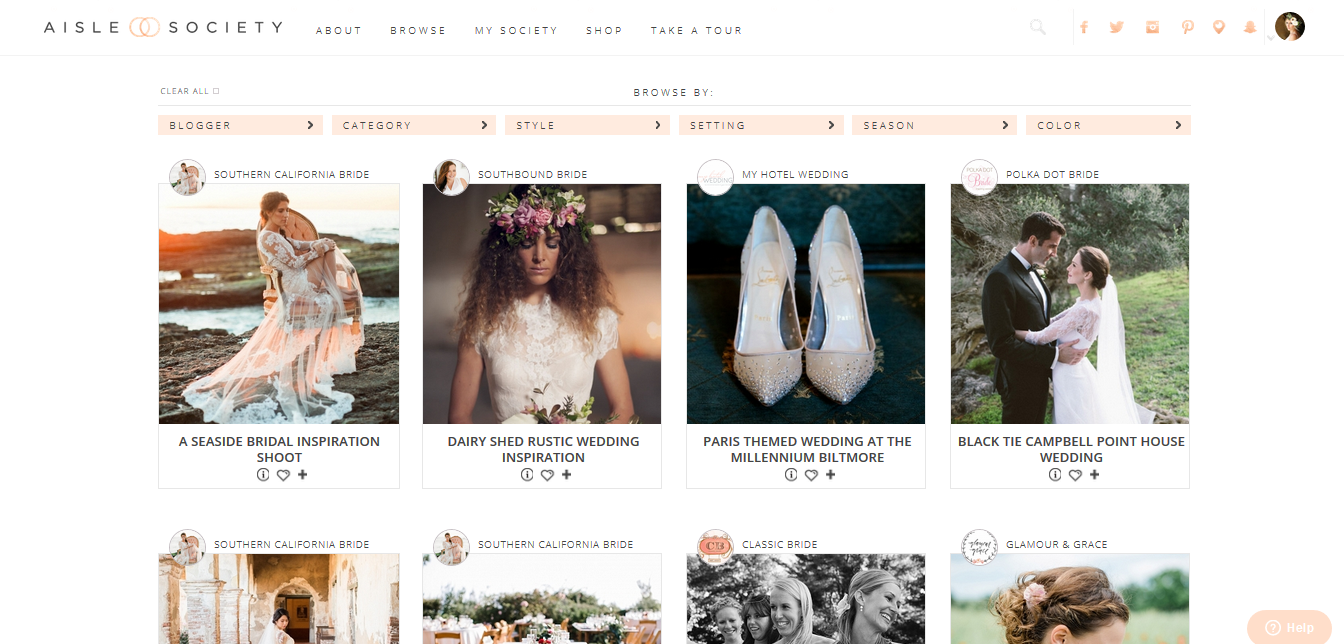
Task: Open the Periscope pin icon
Action: click(1218, 28)
